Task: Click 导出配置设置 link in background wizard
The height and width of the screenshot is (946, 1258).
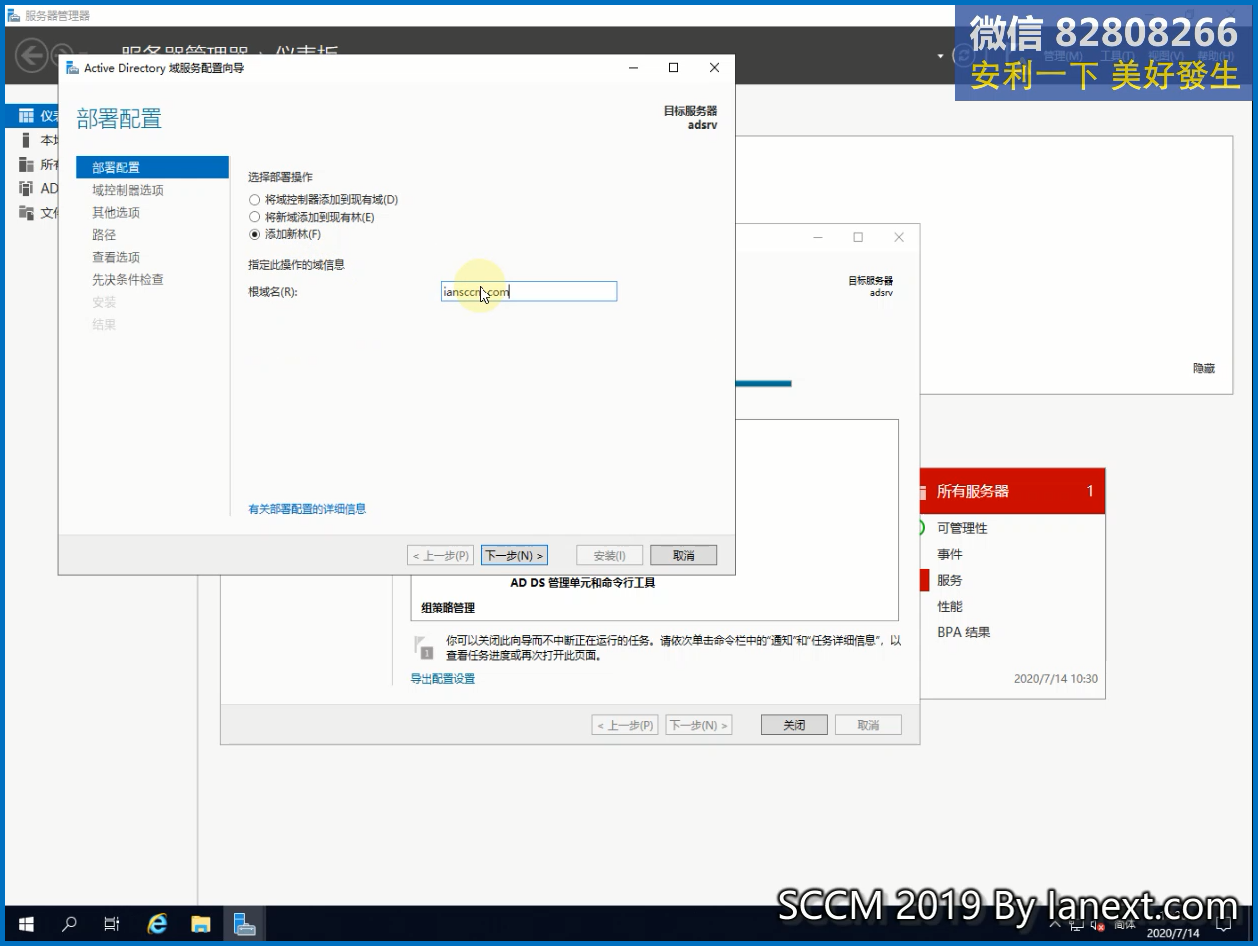Action: [442, 679]
